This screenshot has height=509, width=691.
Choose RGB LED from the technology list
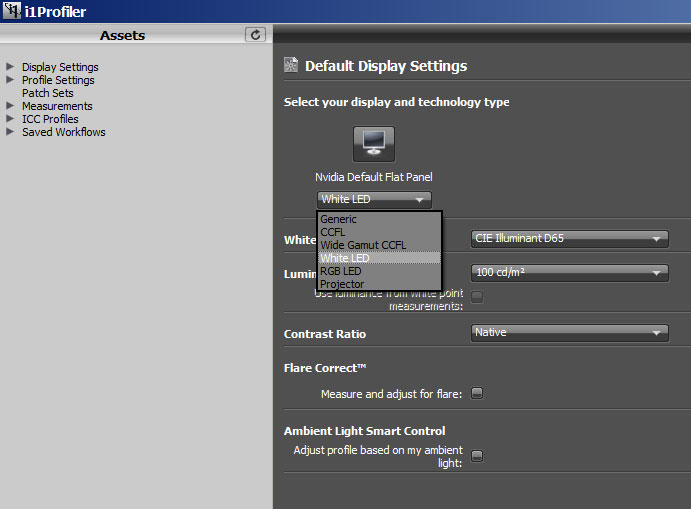(x=379, y=271)
